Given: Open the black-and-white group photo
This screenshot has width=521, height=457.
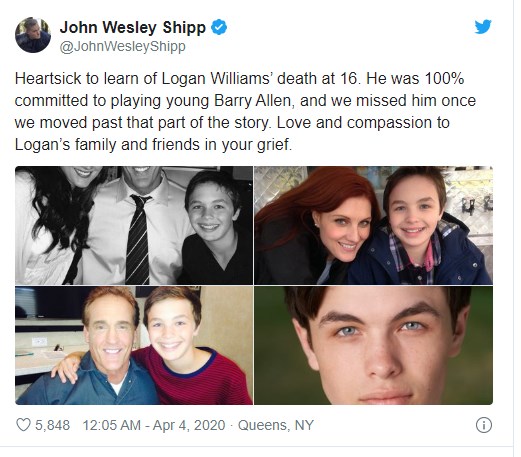Looking at the screenshot, I should pos(134,225).
